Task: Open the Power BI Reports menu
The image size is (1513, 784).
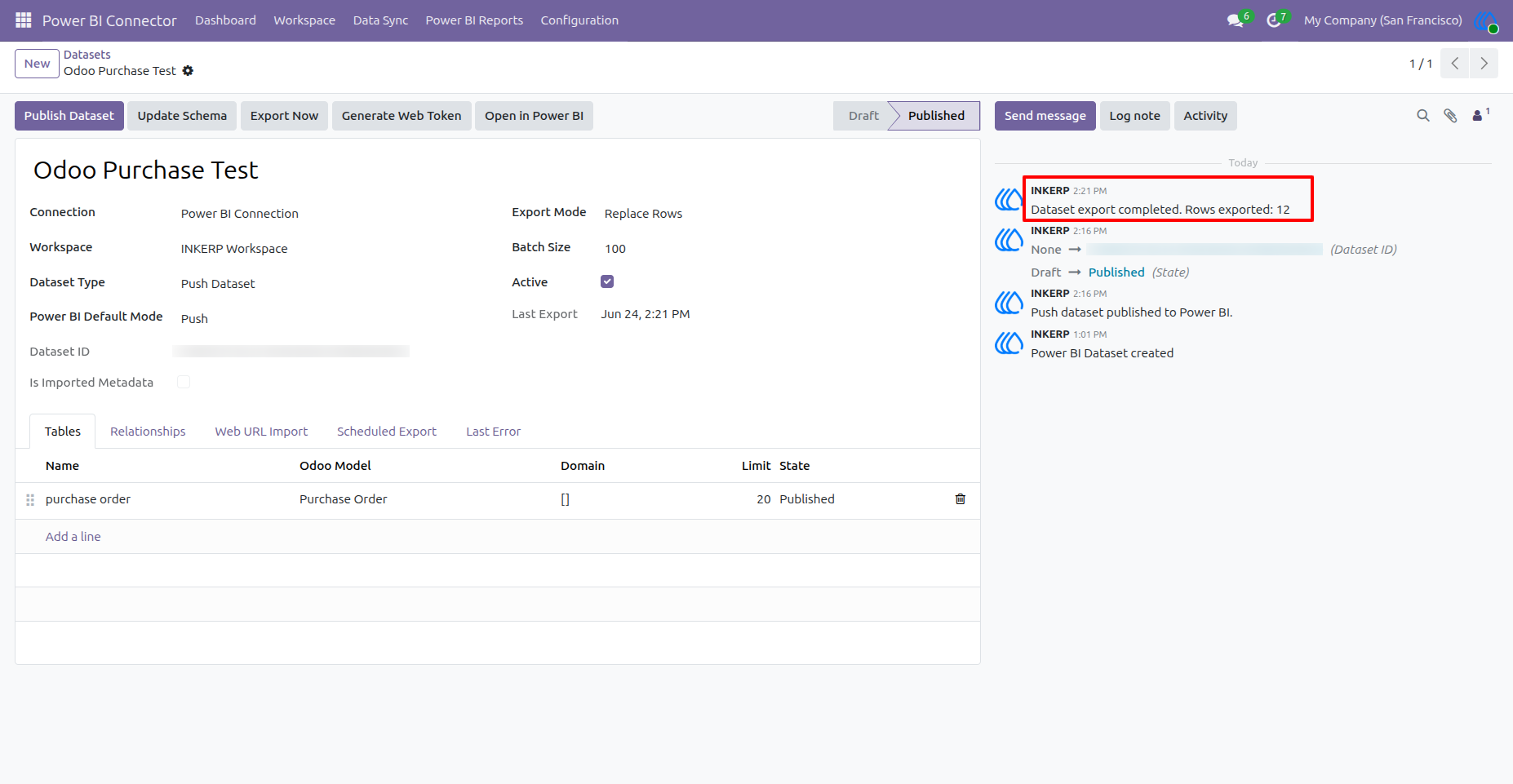Action: 474,20
